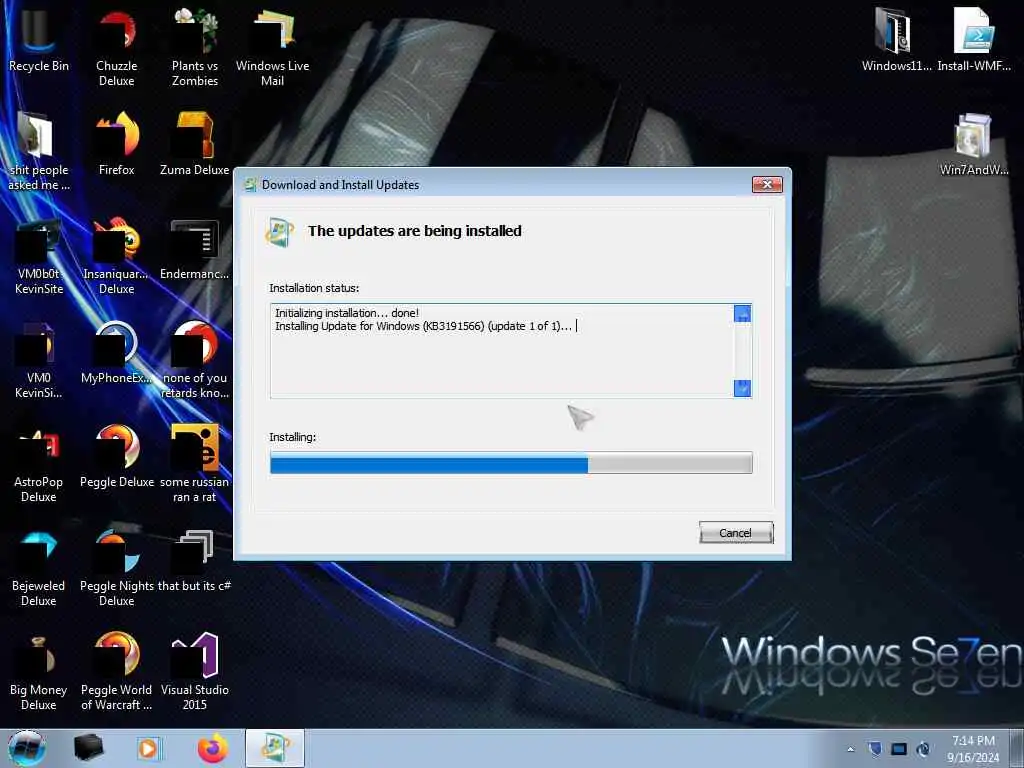Select the Plants vs Zombies icon
Image resolution: width=1024 pixels, height=768 pixels.
(x=195, y=47)
